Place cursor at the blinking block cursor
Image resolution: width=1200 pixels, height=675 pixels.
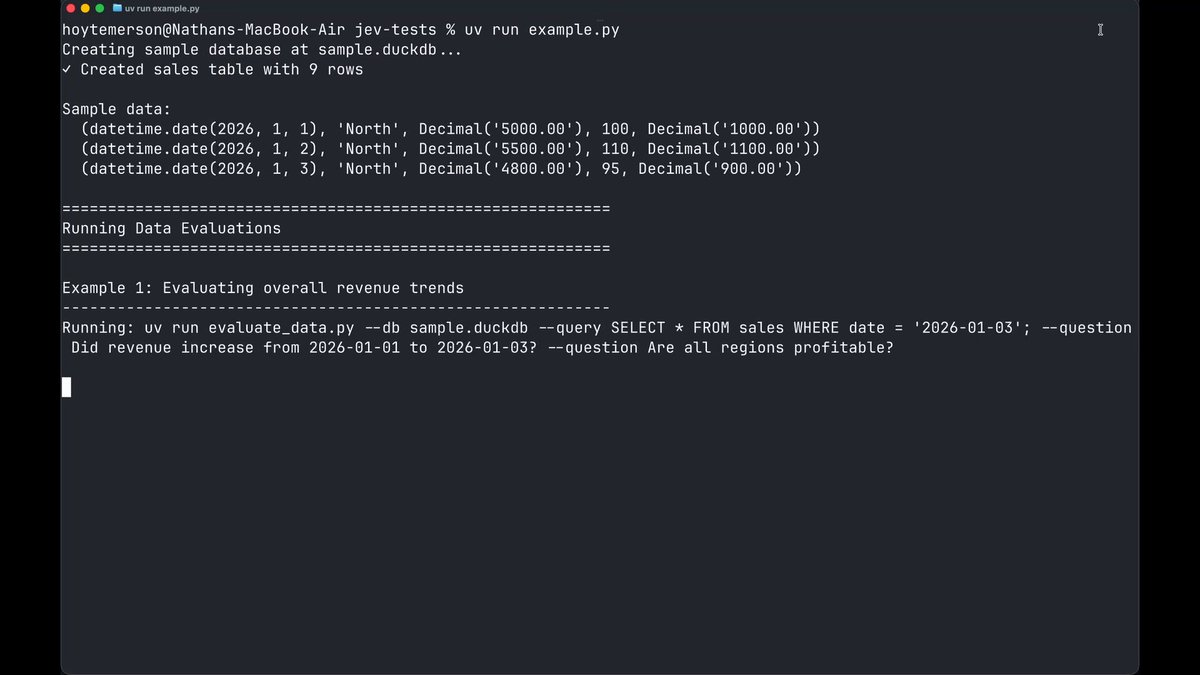click(66, 387)
